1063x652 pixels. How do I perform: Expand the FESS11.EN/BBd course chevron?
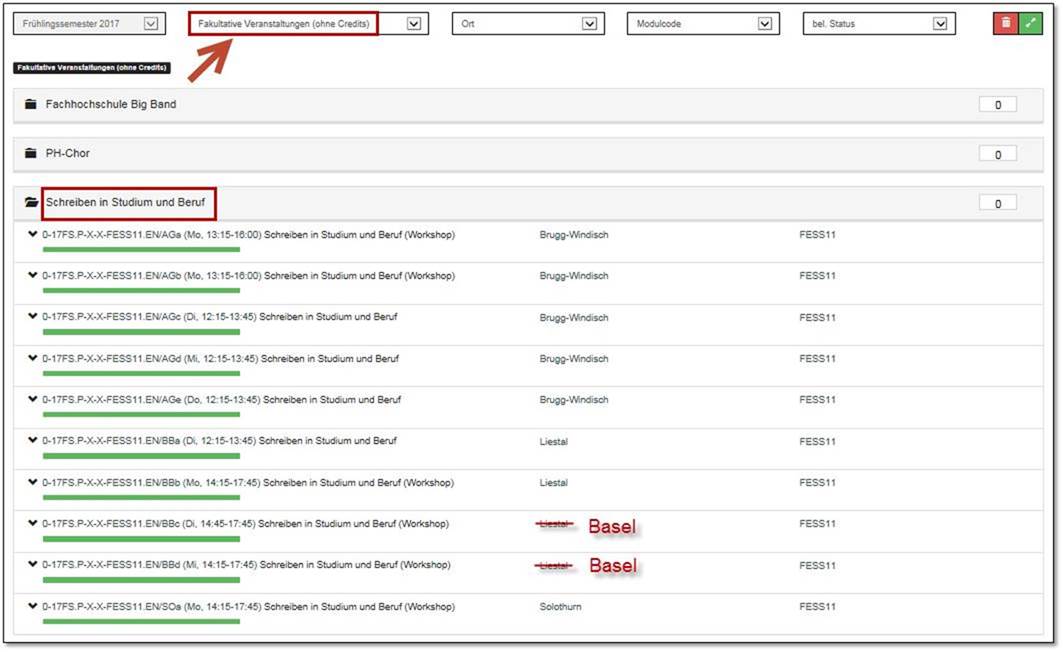tap(33, 564)
